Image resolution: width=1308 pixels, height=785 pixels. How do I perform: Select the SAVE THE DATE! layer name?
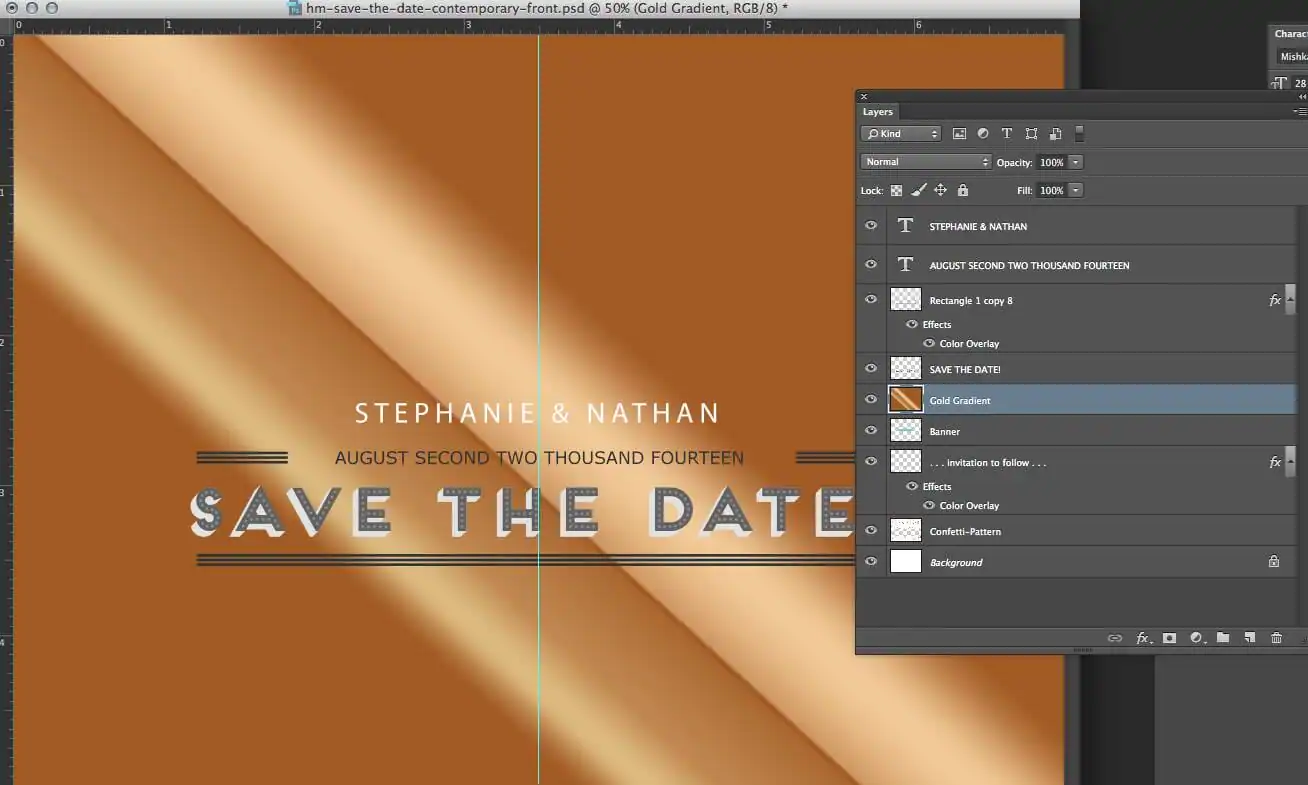click(x=964, y=369)
